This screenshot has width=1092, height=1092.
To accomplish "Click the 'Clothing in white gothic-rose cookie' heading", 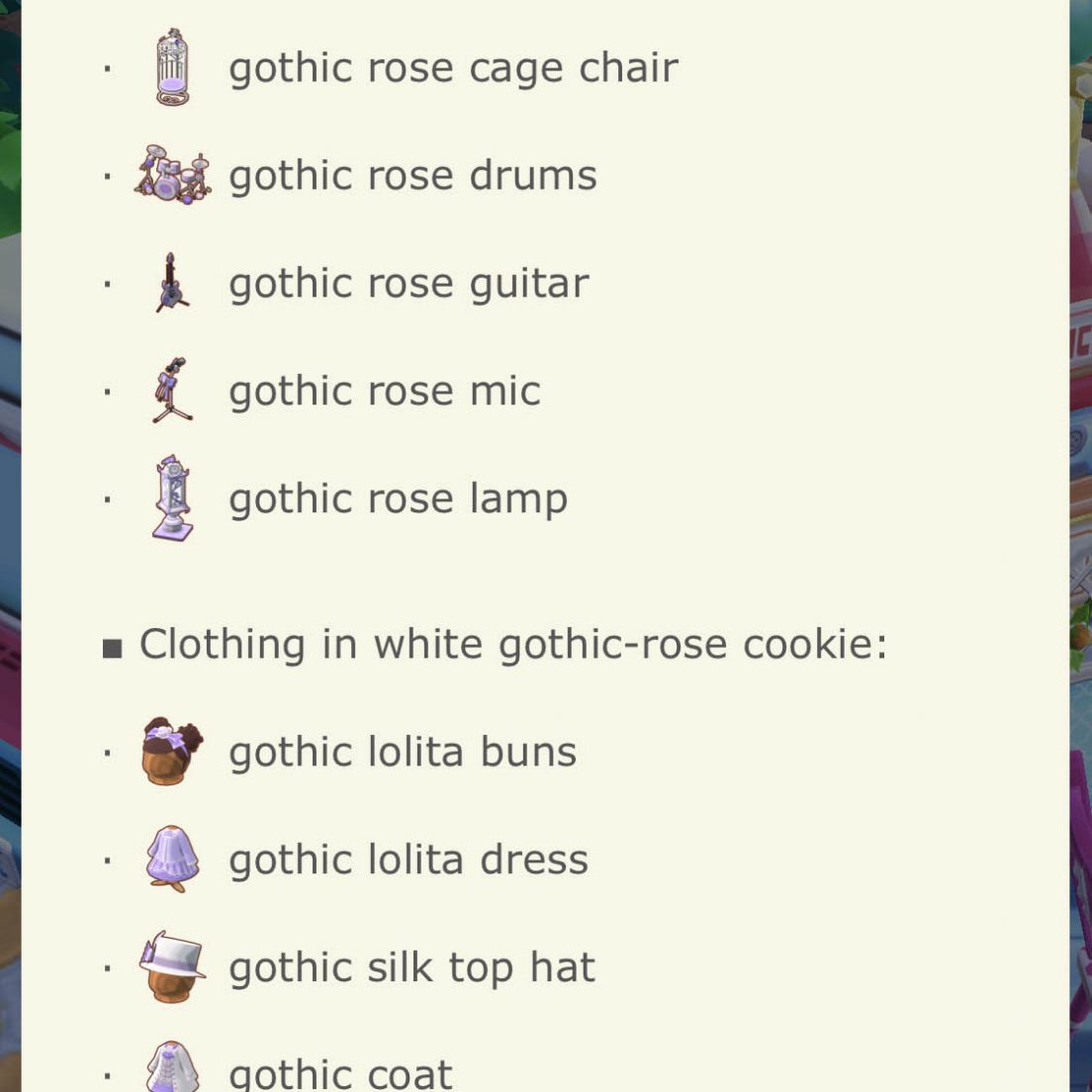I will point(513,644).
